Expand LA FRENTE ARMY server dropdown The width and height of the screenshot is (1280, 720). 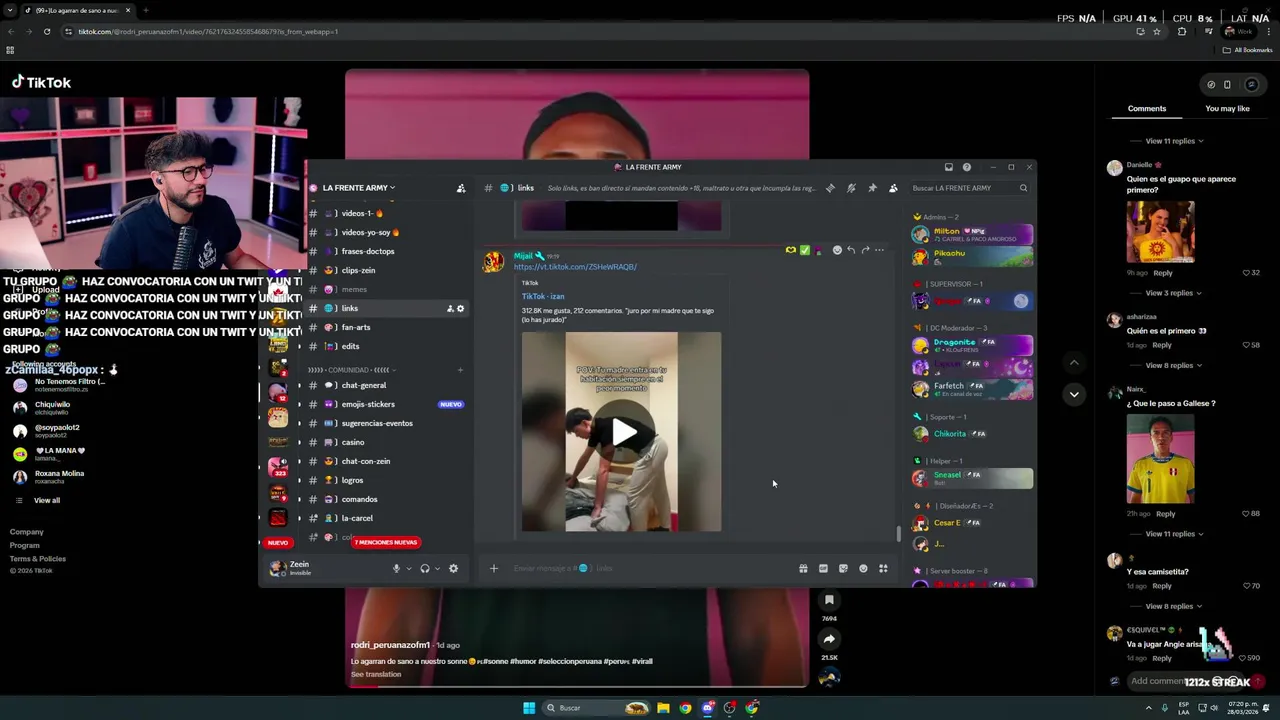[x=358, y=188]
